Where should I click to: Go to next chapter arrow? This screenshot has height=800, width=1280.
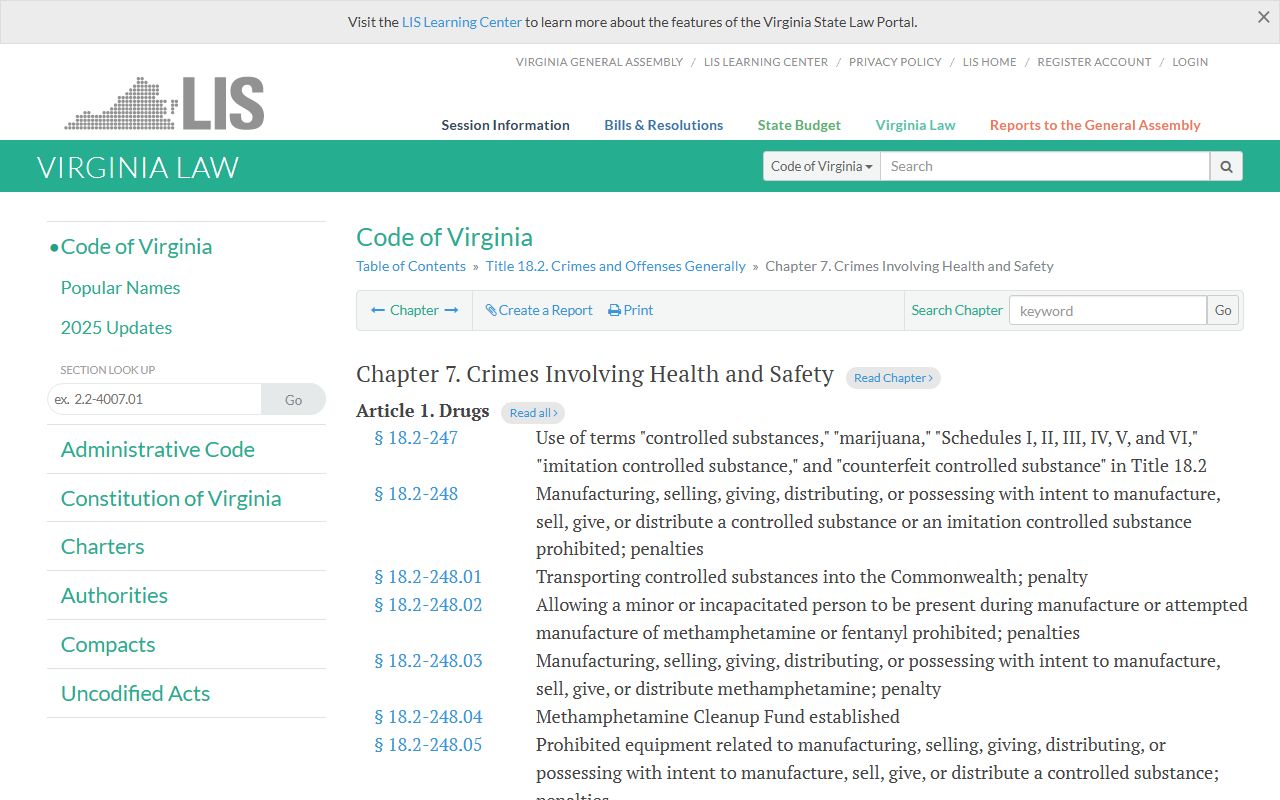(451, 310)
